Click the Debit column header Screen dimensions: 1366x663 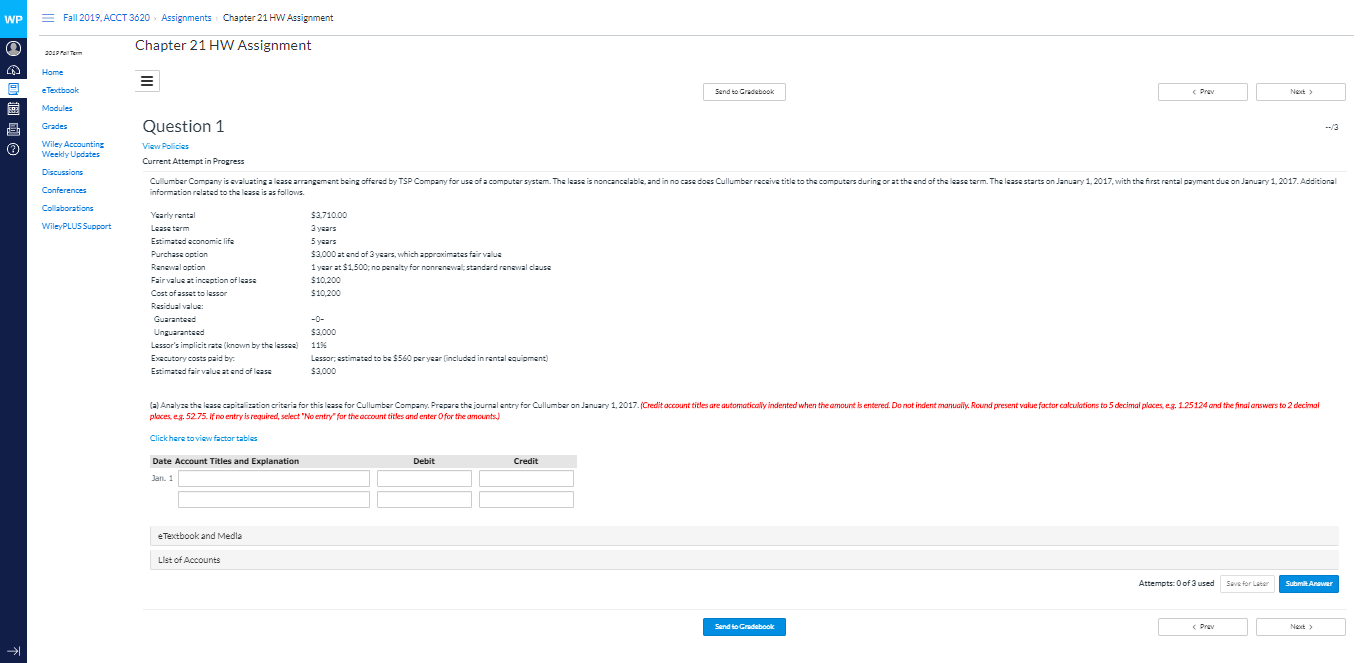[x=424, y=461]
